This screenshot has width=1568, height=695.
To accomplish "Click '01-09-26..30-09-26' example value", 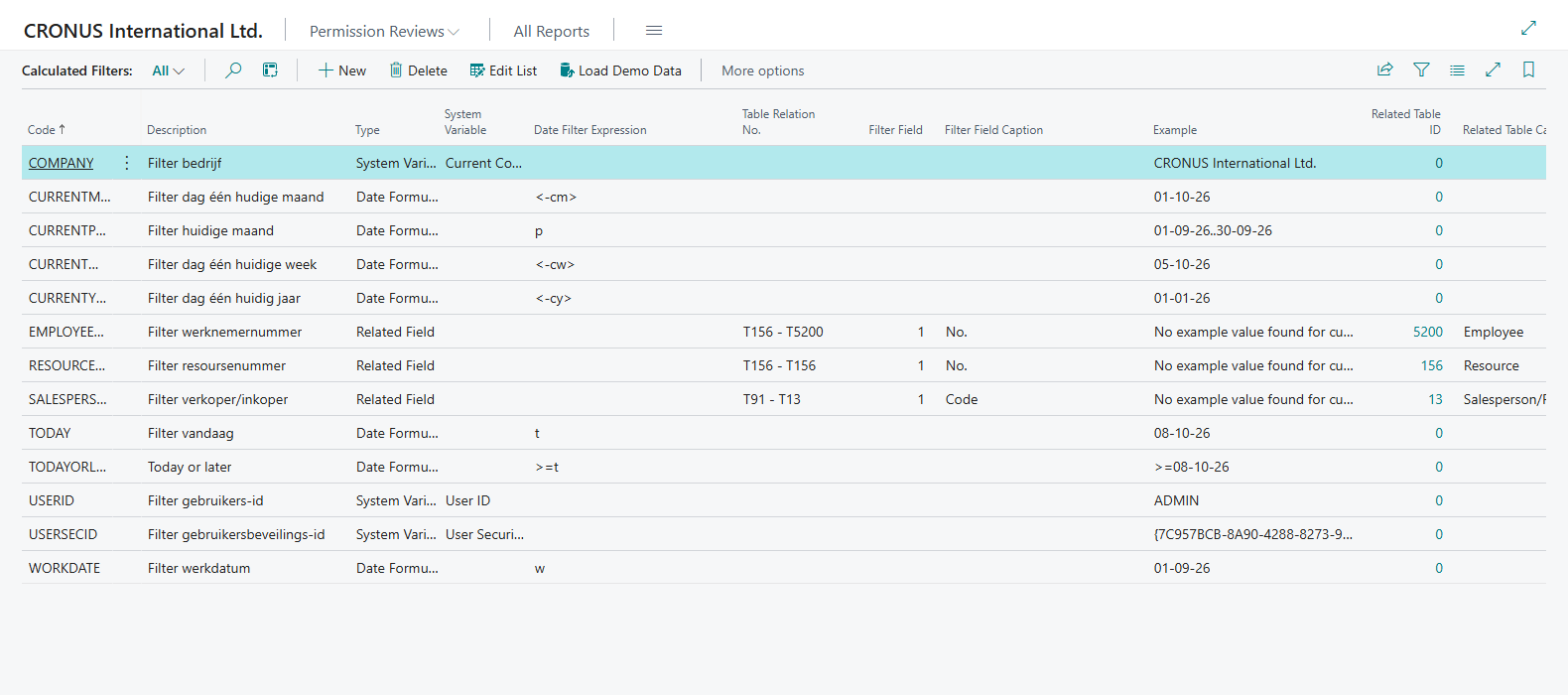I will tap(1213, 230).
